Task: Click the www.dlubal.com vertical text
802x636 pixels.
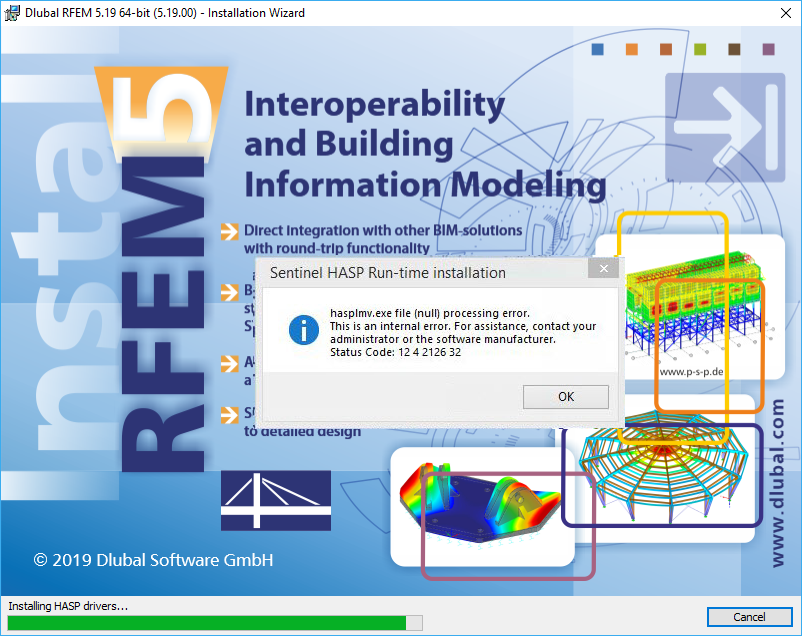Action: [x=777, y=483]
